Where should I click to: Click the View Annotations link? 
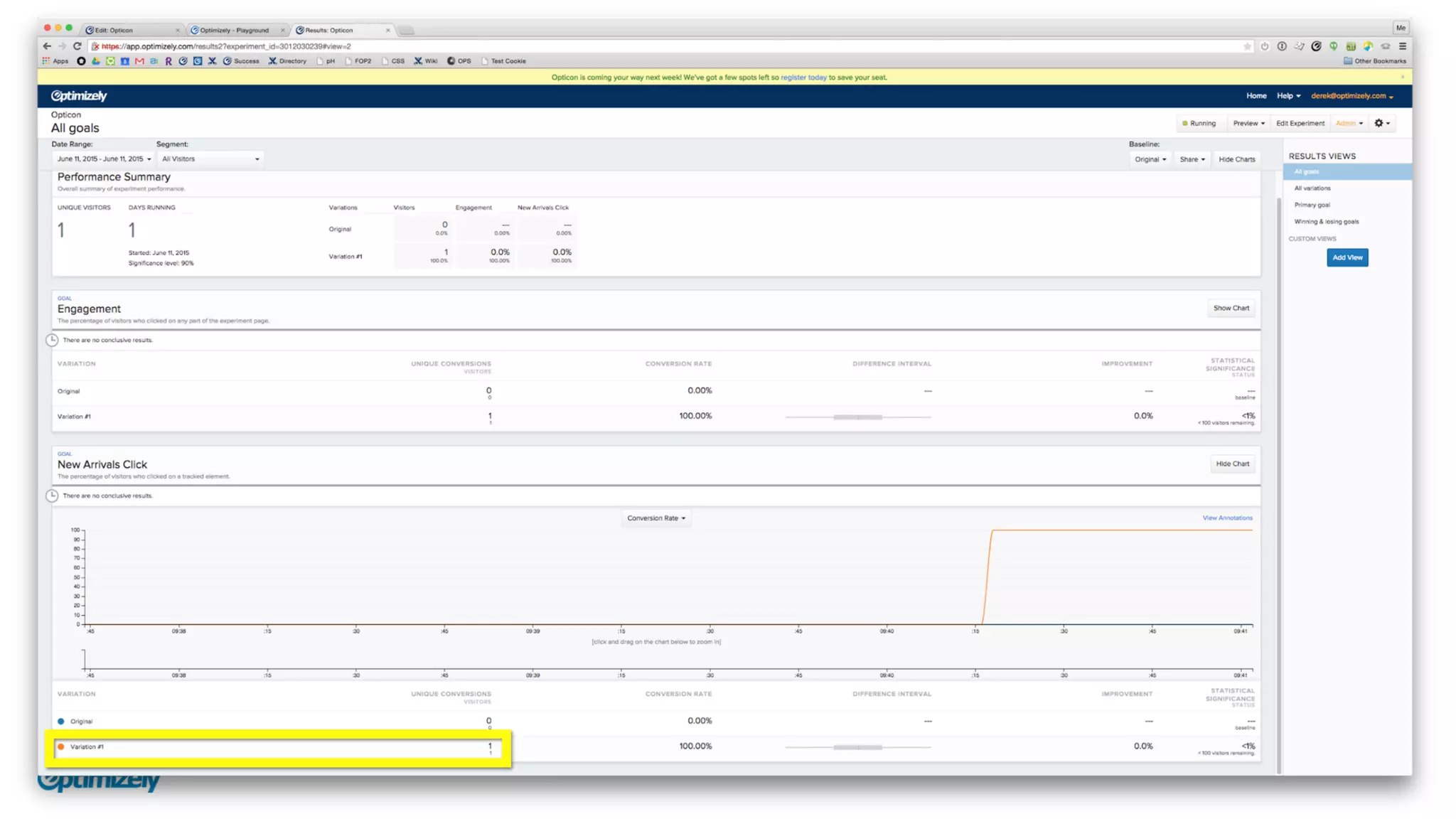[1227, 518]
